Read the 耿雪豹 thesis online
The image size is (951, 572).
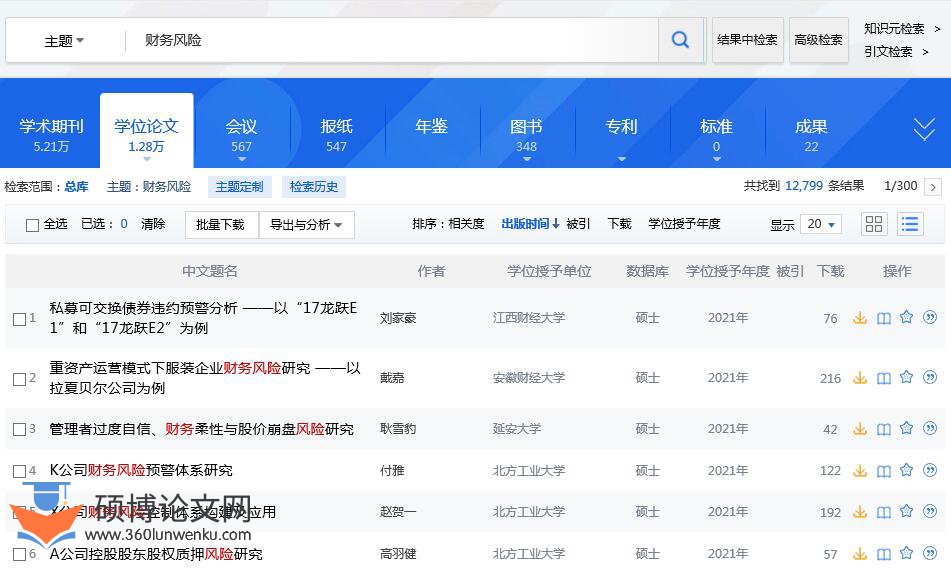(884, 429)
